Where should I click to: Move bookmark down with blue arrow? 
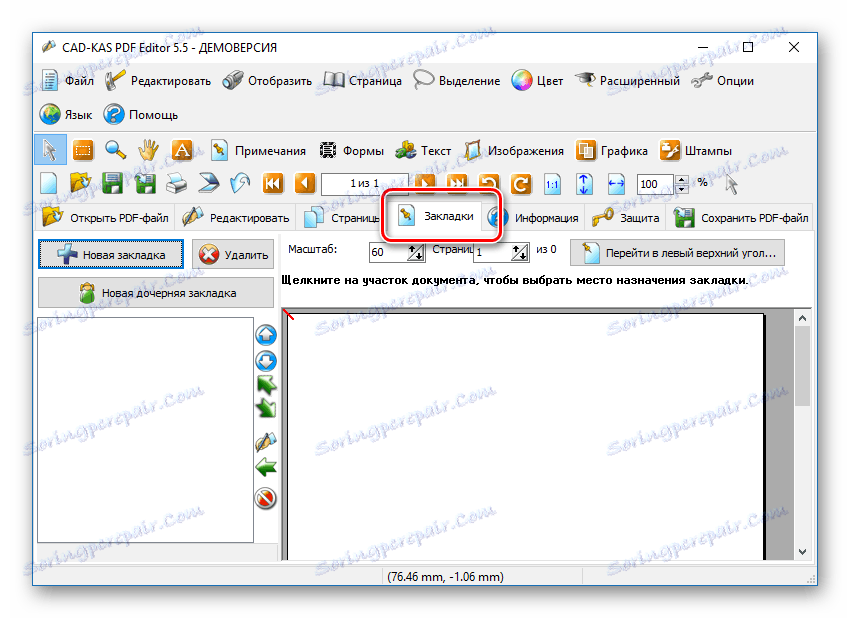(x=266, y=361)
